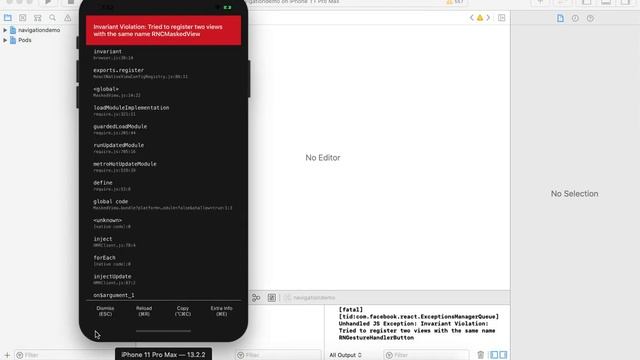This screenshot has height=360, width=640.
Task: Select the 'global code' stack frame
Action: pyautogui.click(x=163, y=204)
